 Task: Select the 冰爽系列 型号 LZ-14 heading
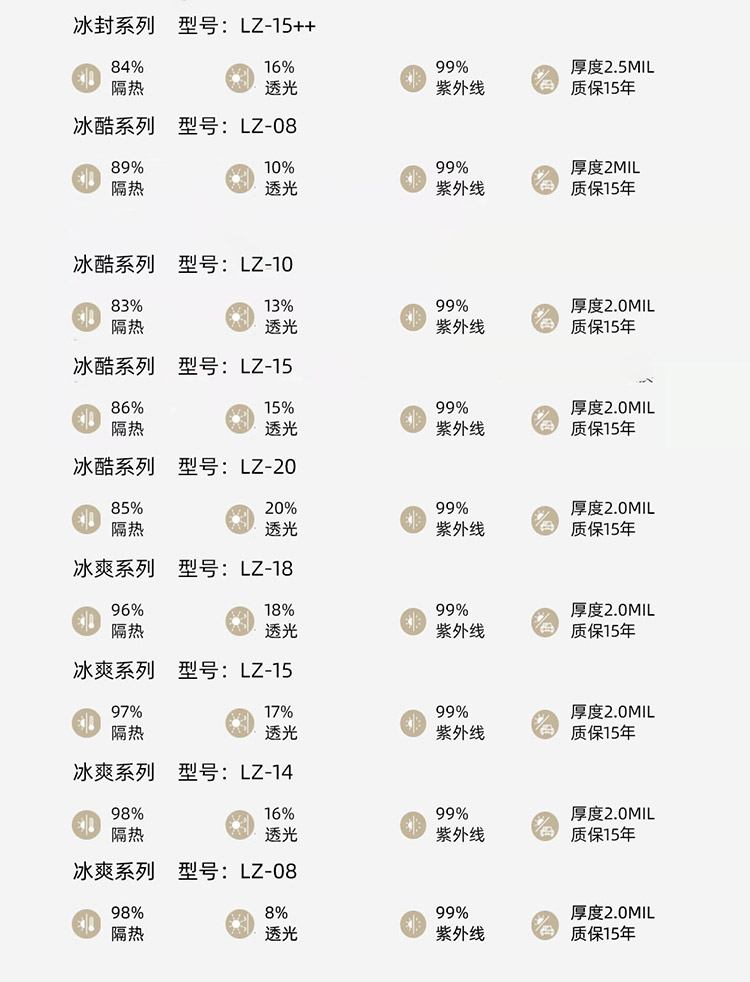[x=183, y=772]
